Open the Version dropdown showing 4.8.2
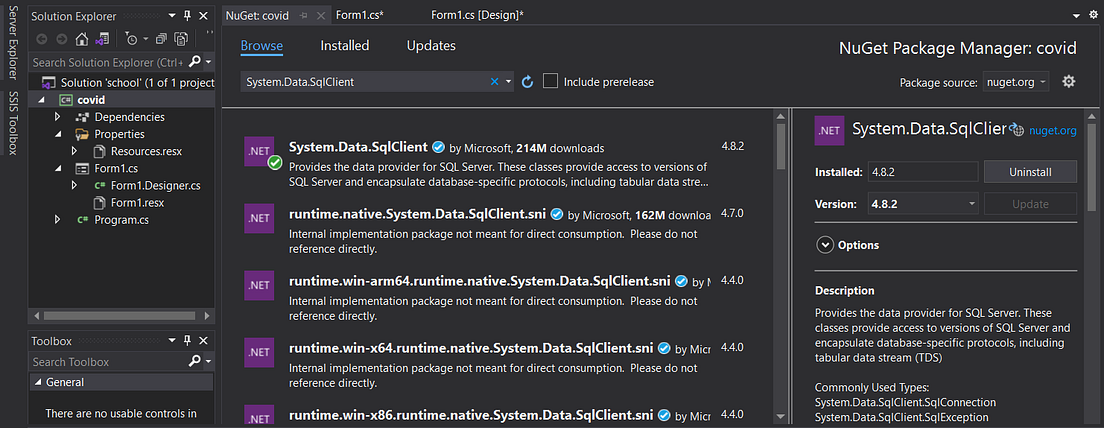This screenshot has height=428, width=1104. coord(922,204)
